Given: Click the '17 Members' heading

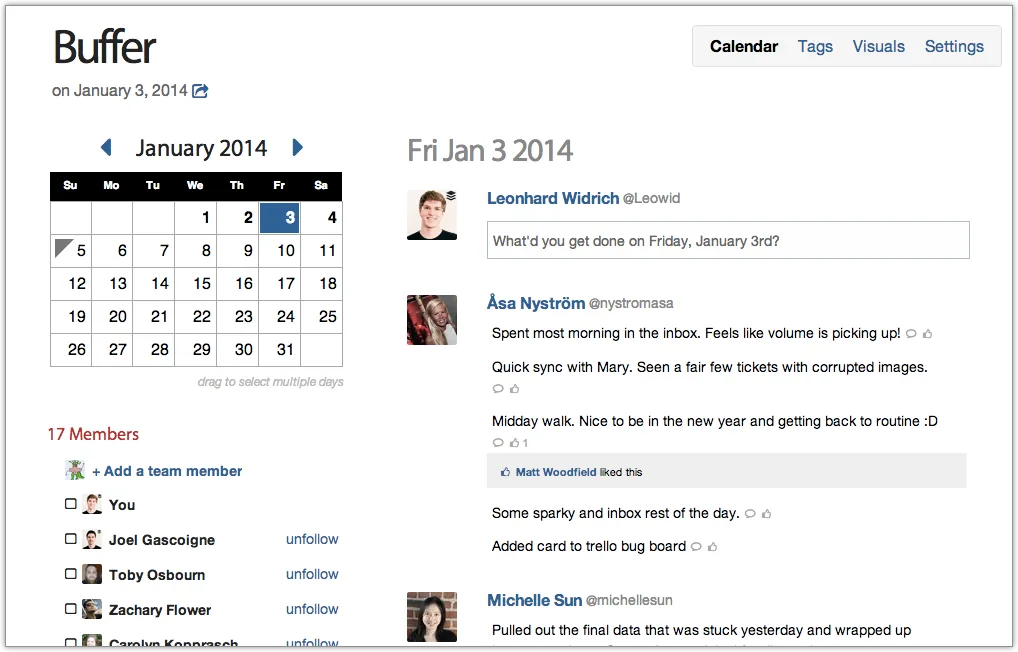Looking at the screenshot, I should coord(93,434).
